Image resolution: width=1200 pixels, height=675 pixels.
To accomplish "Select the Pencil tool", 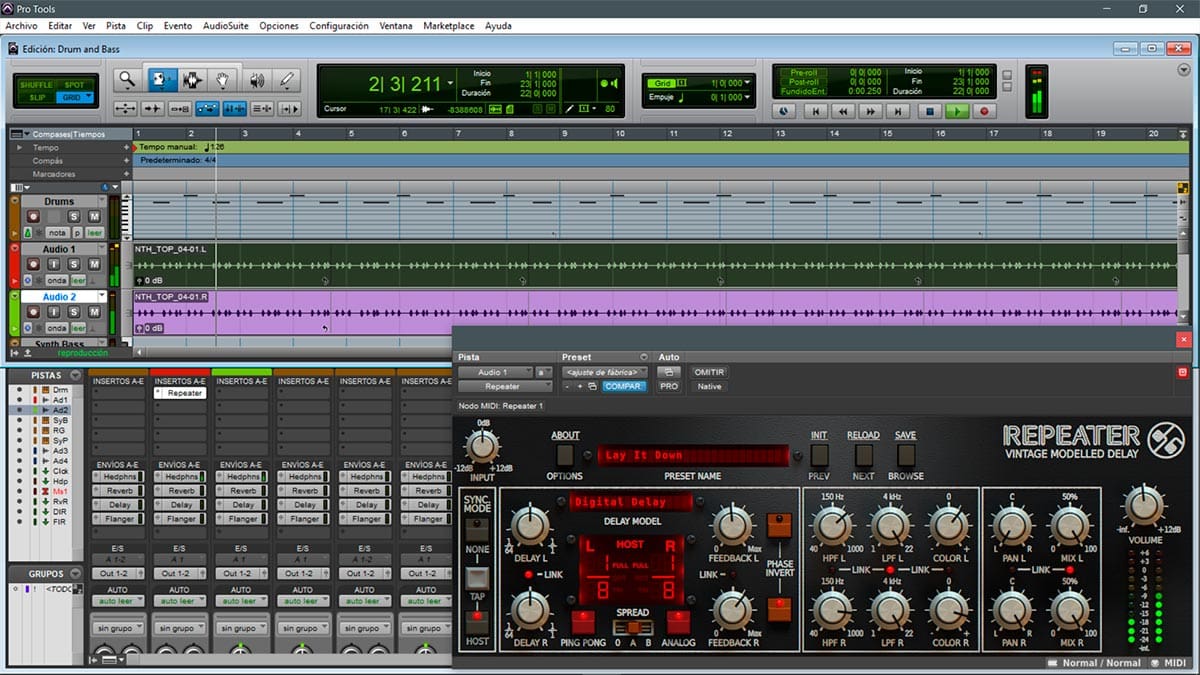I will coord(287,80).
